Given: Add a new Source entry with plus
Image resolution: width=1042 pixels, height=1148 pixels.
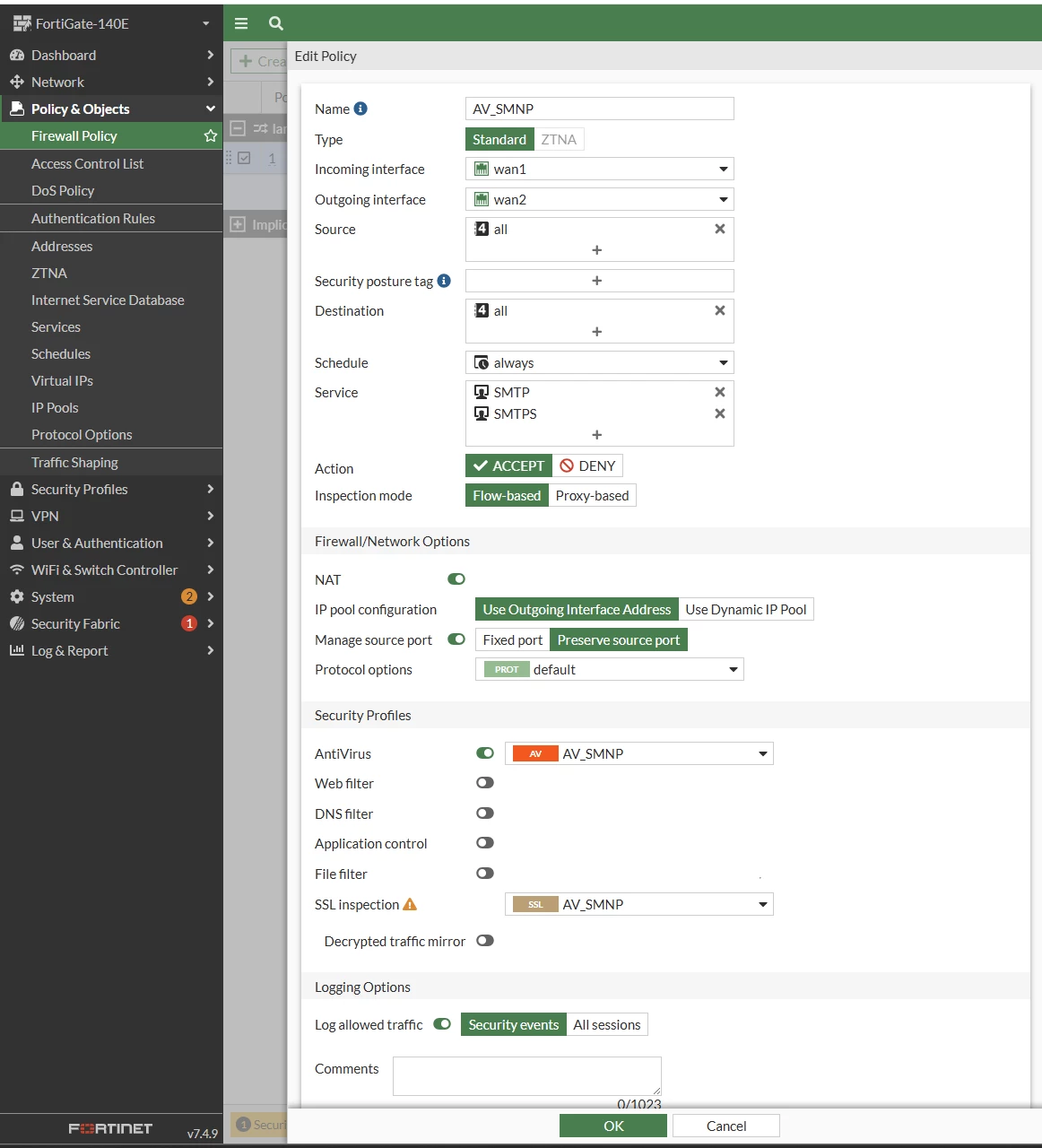Looking at the screenshot, I should click(597, 250).
